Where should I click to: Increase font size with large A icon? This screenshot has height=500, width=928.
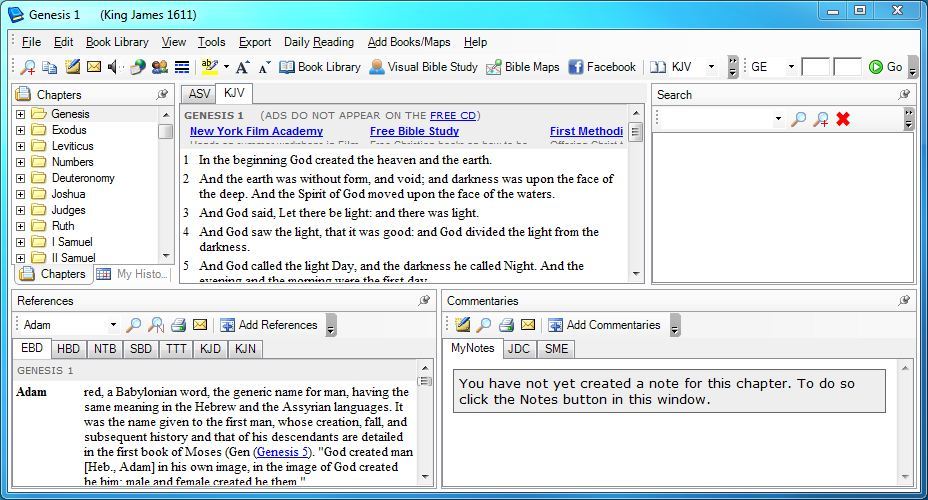[x=242, y=67]
